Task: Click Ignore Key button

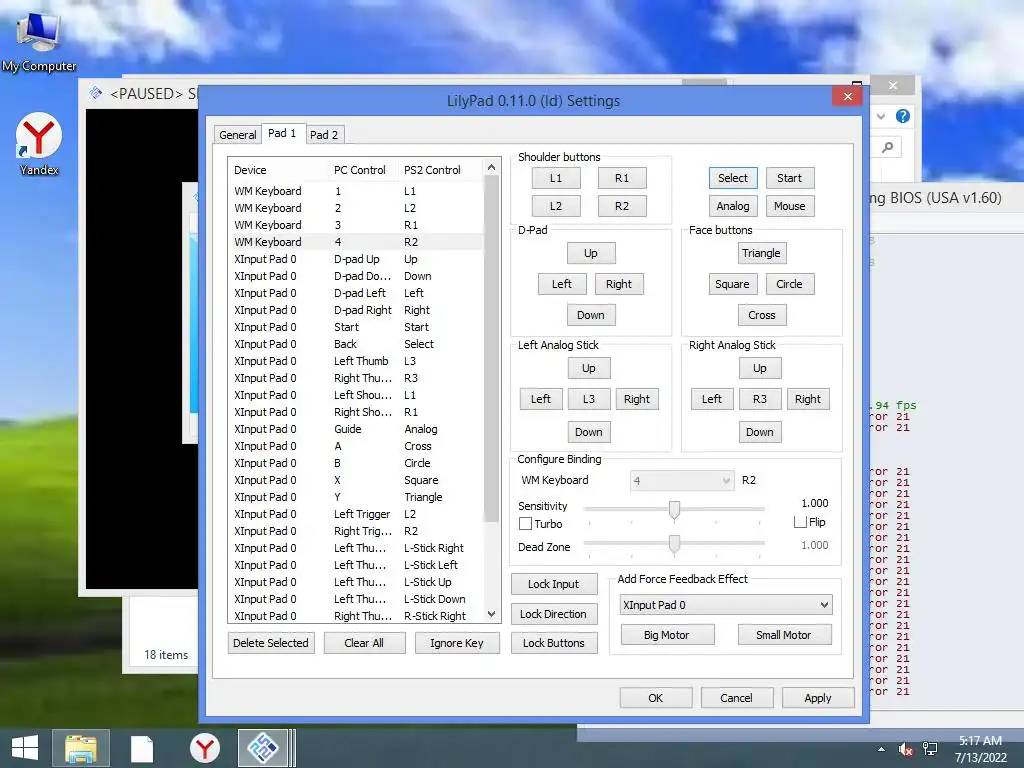Action: (456, 643)
